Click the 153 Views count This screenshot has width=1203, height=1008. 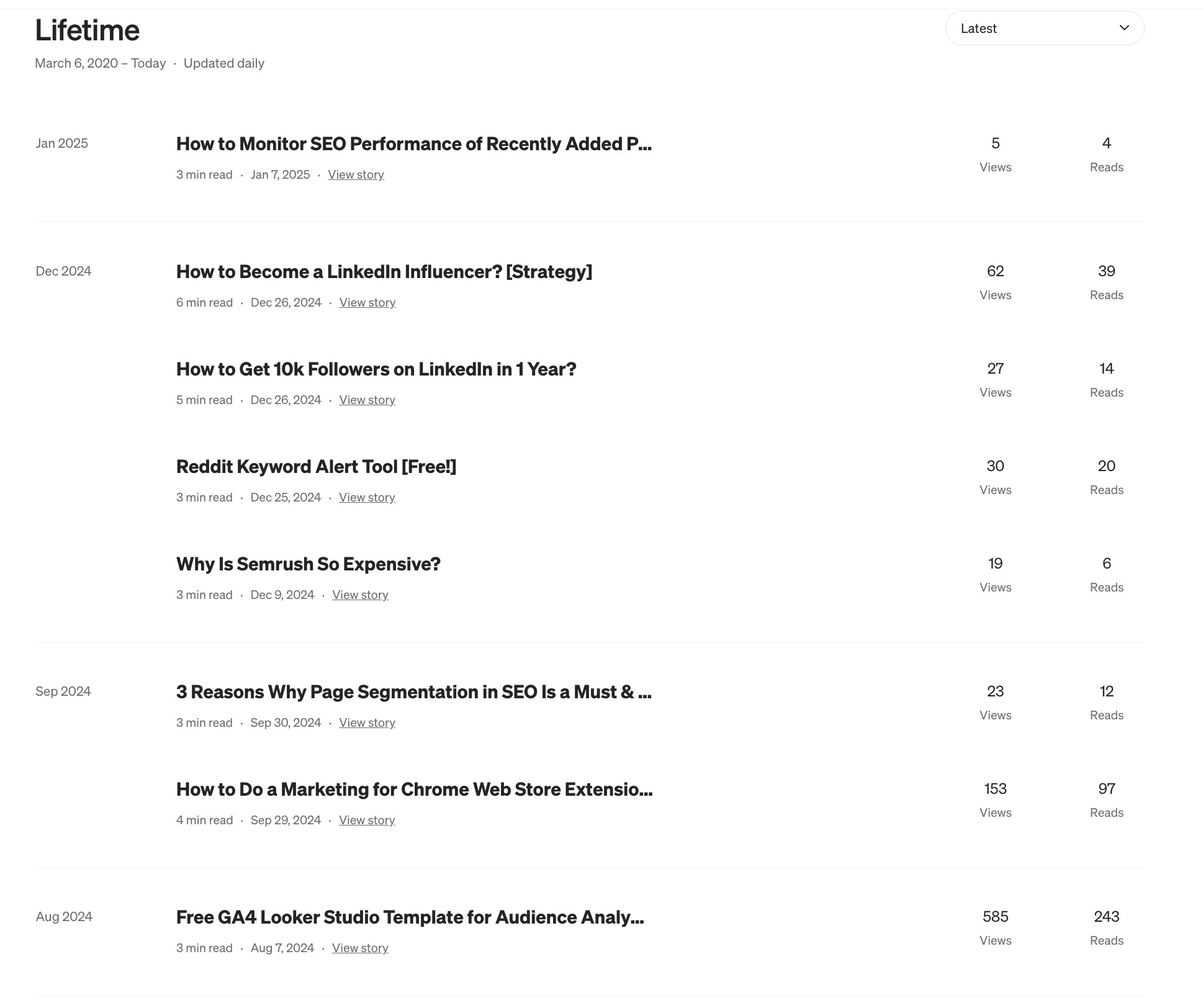click(x=996, y=789)
